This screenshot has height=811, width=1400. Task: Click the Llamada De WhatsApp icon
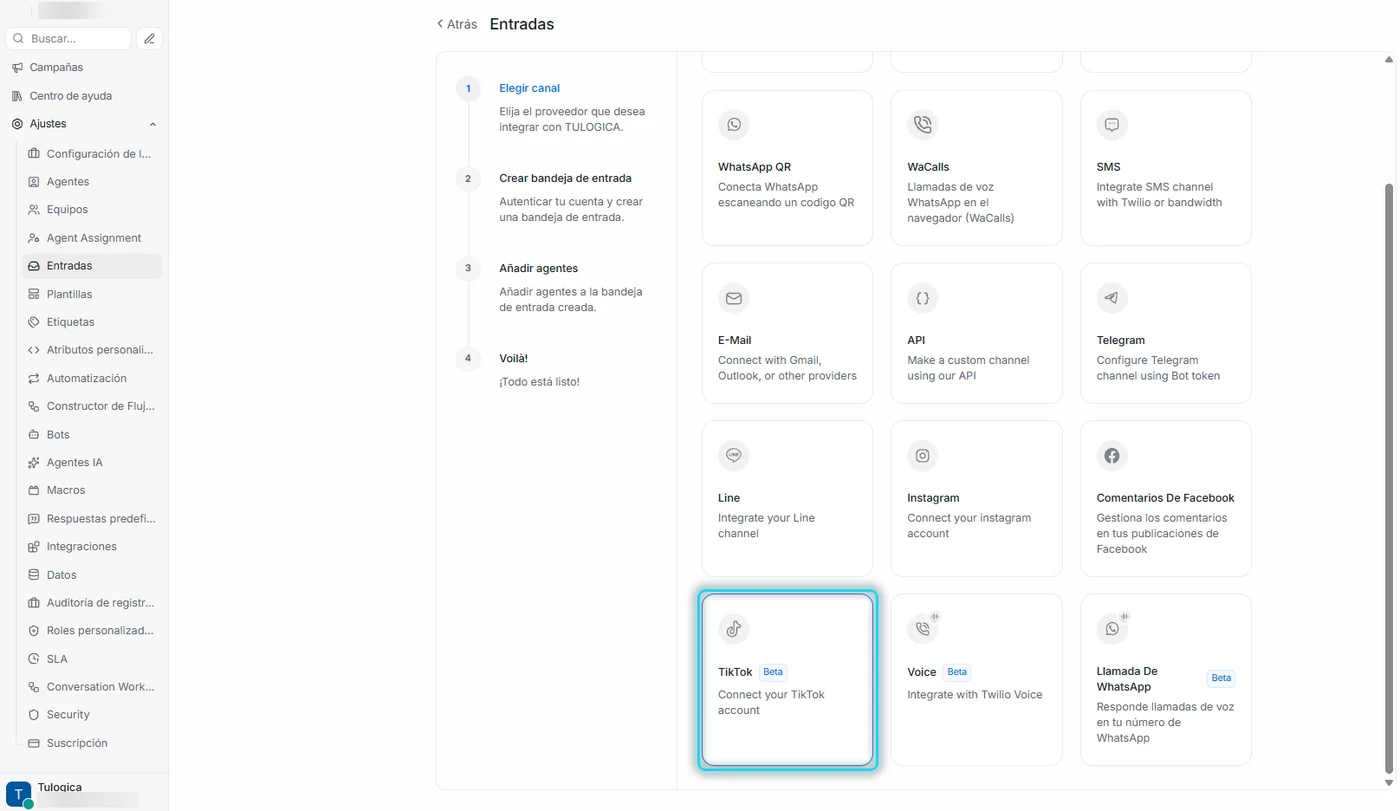coord(1112,629)
